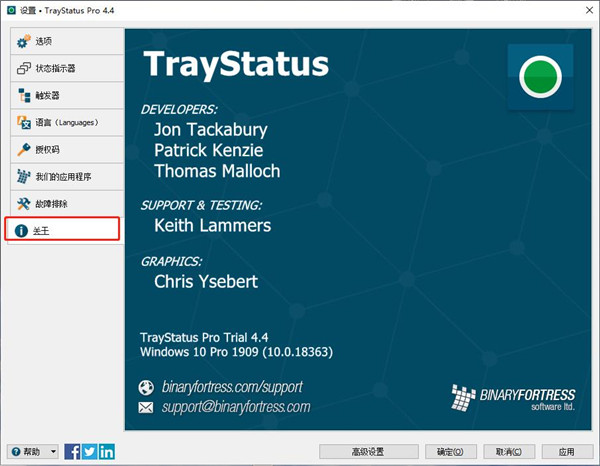
Task: Click the GRAPHICS: heading
Action: pyautogui.click(x=171, y=262)
